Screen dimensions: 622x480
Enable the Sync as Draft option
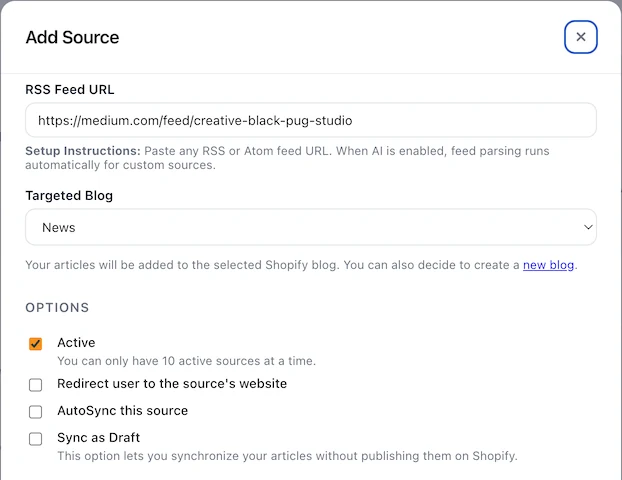[x=35, y=439]
